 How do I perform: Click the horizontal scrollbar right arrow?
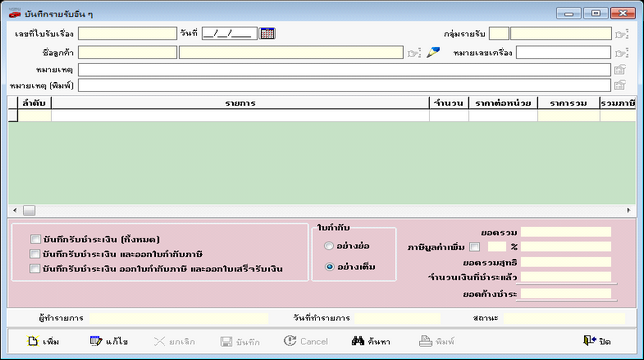click(x=628, y=211)
